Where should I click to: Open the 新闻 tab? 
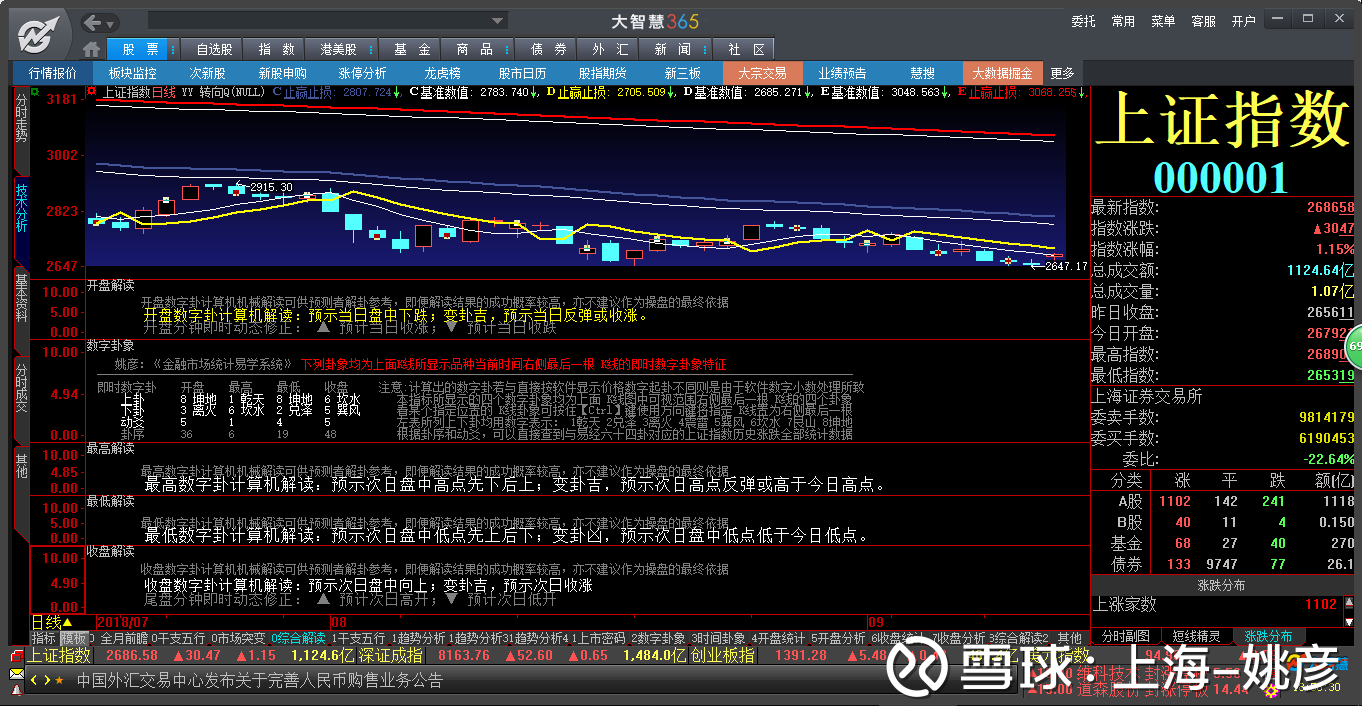(673, 49)
